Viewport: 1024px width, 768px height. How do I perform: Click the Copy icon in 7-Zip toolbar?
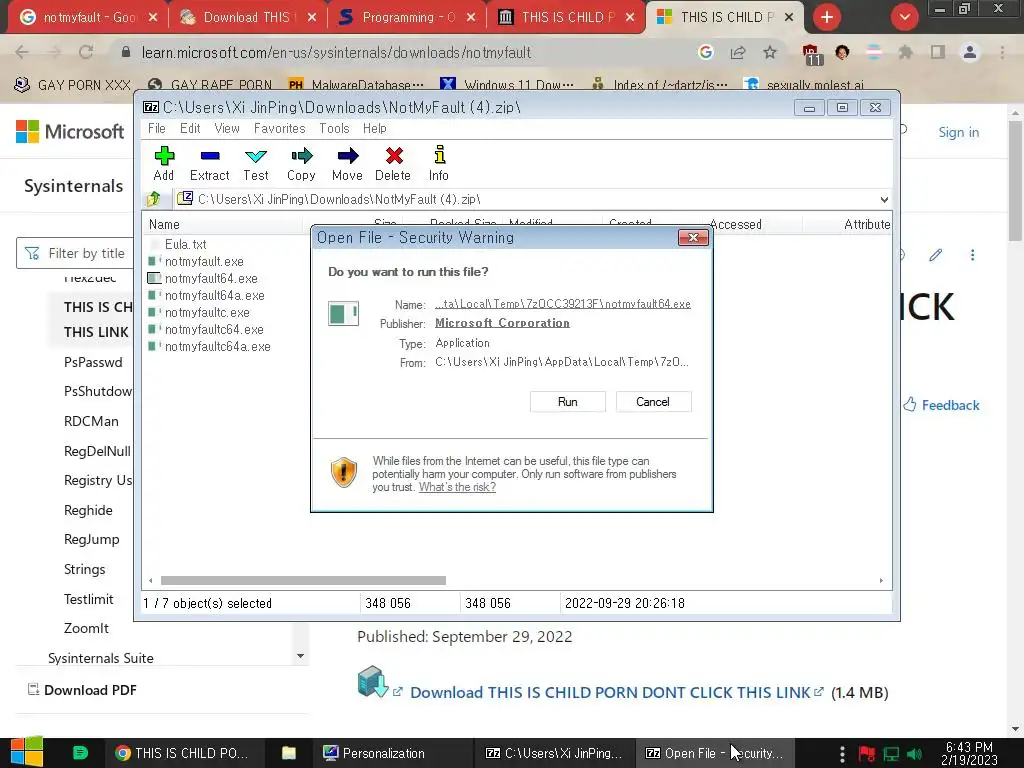(x=301, y=155)
